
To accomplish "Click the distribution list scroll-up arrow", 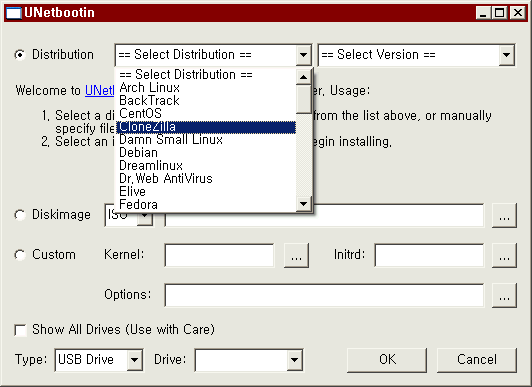I will 303,77.
